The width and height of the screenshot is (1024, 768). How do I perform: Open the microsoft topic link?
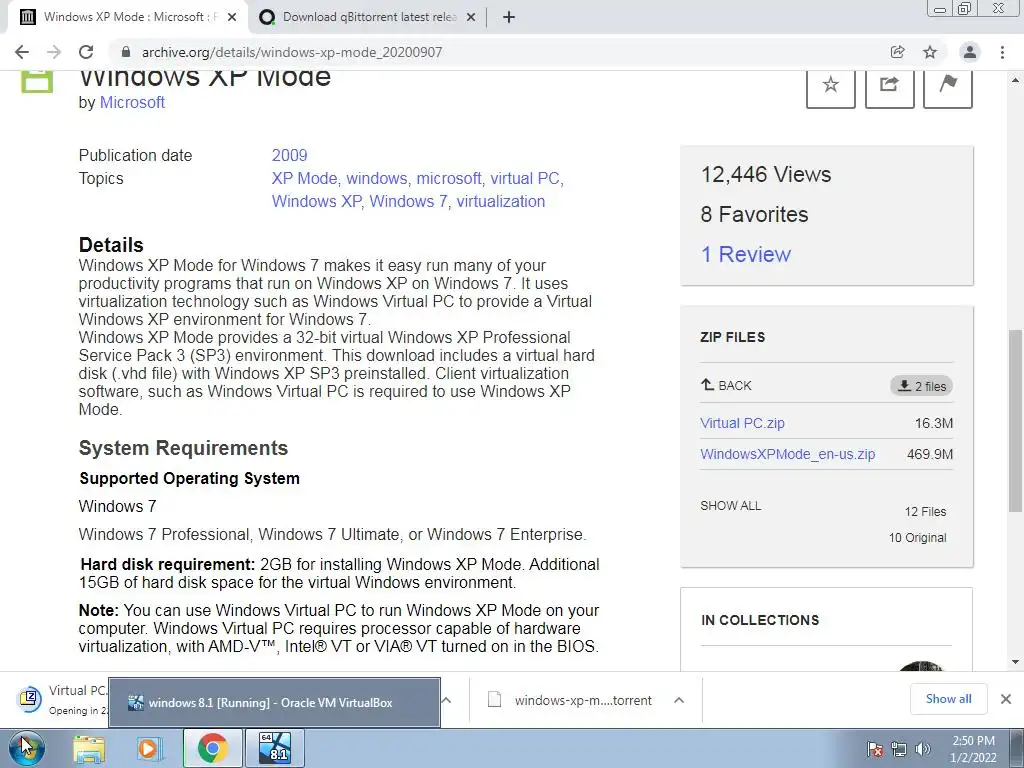[449, 178]
